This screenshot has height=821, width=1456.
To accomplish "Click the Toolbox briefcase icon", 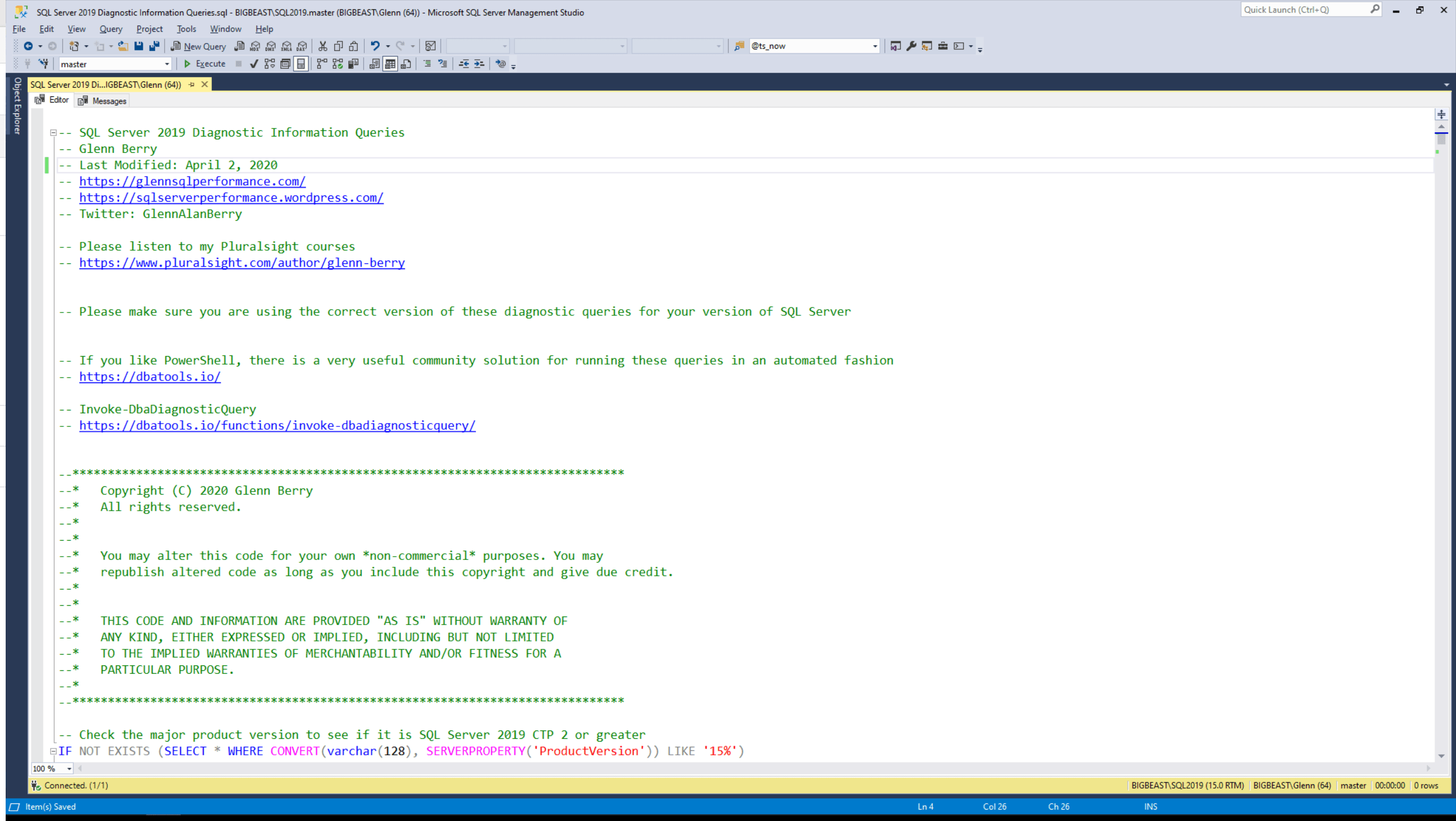I will 943,46.
